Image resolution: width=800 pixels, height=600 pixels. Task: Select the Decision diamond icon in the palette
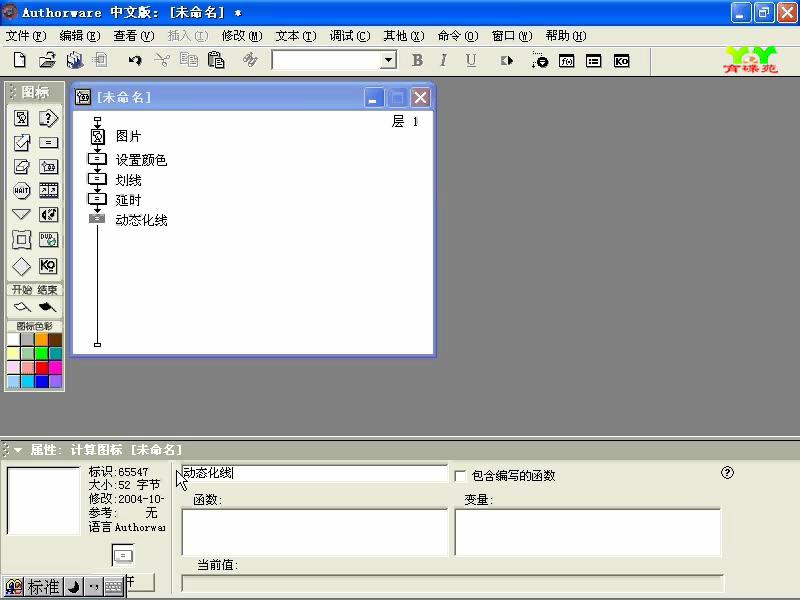21,266
